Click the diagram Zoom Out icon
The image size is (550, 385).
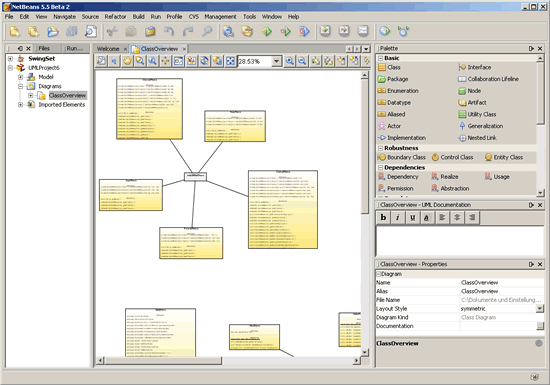pyautogui.click(x=302, y=61)
